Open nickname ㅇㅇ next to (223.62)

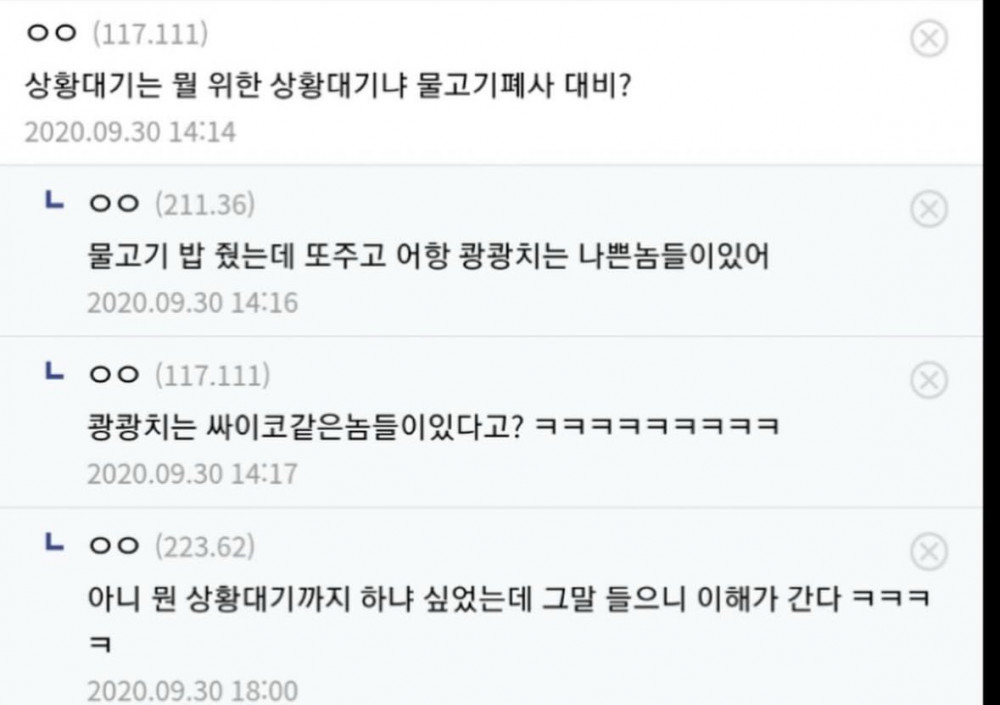tap(114, 546)
